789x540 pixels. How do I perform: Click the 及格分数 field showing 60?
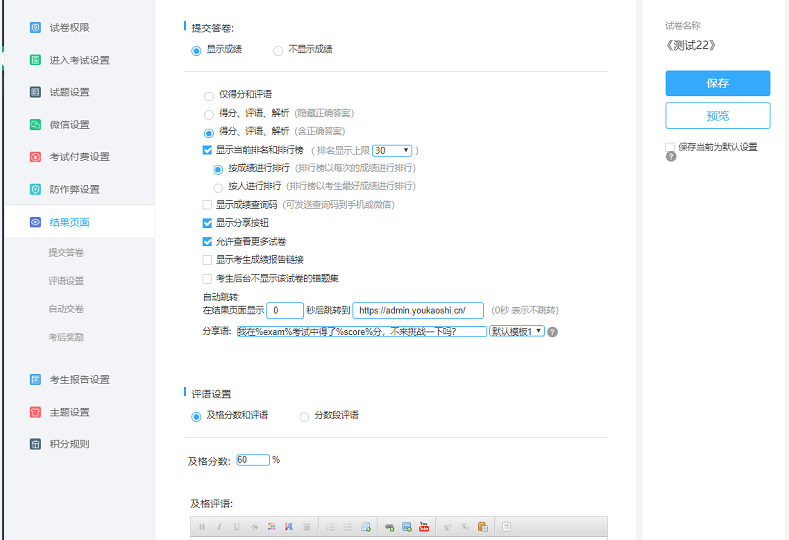[x=253, y=460]
